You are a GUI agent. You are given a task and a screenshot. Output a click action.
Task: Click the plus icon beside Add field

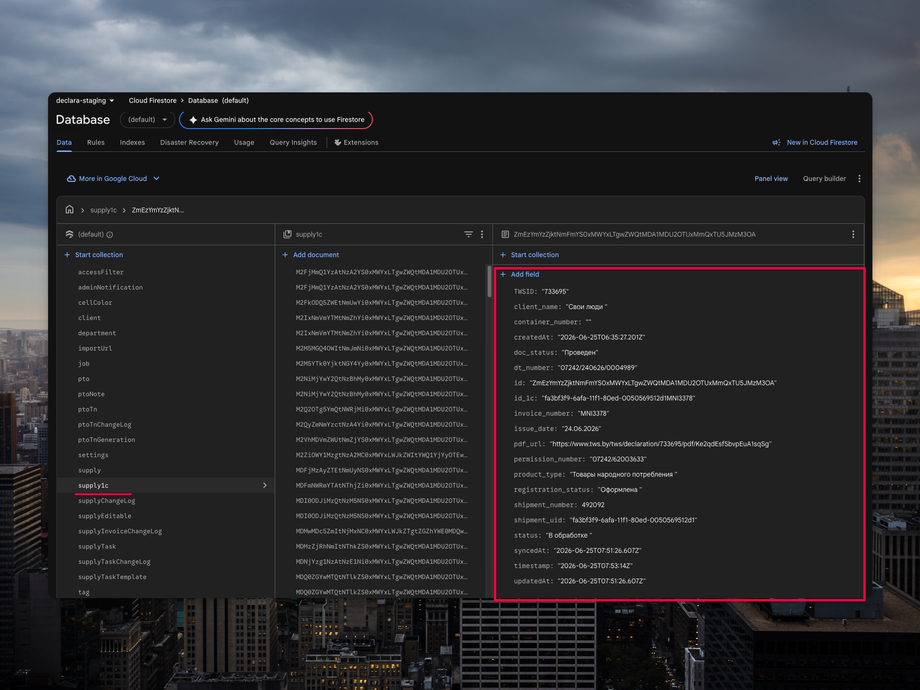tap(503, 274)
